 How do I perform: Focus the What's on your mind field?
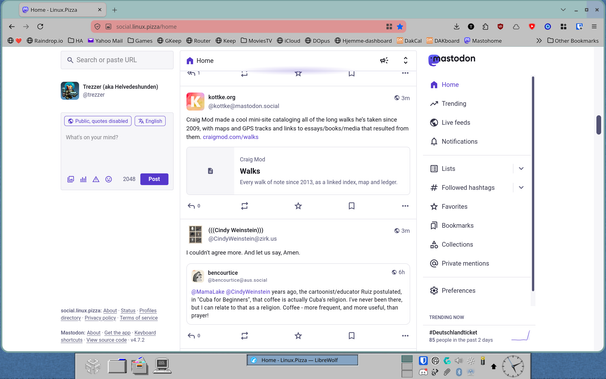click(x=117, y=151)
